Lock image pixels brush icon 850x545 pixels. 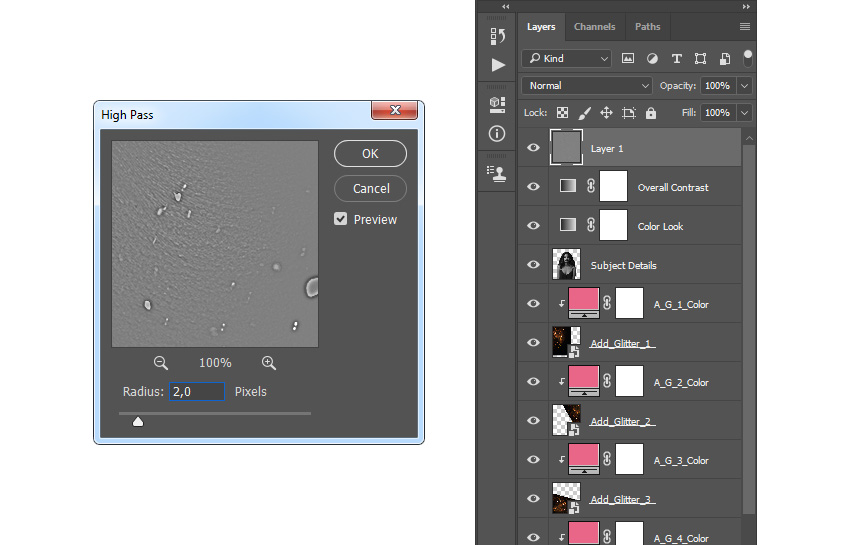click(x=584, y=113)
